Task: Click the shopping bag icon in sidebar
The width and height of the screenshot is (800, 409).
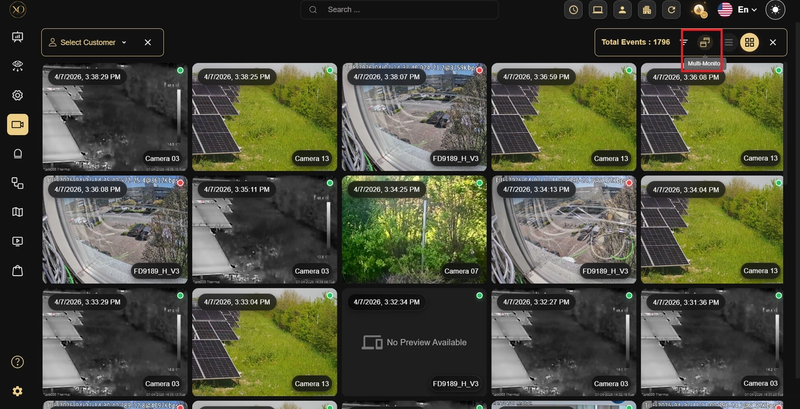Action: (x=17, y=271)
